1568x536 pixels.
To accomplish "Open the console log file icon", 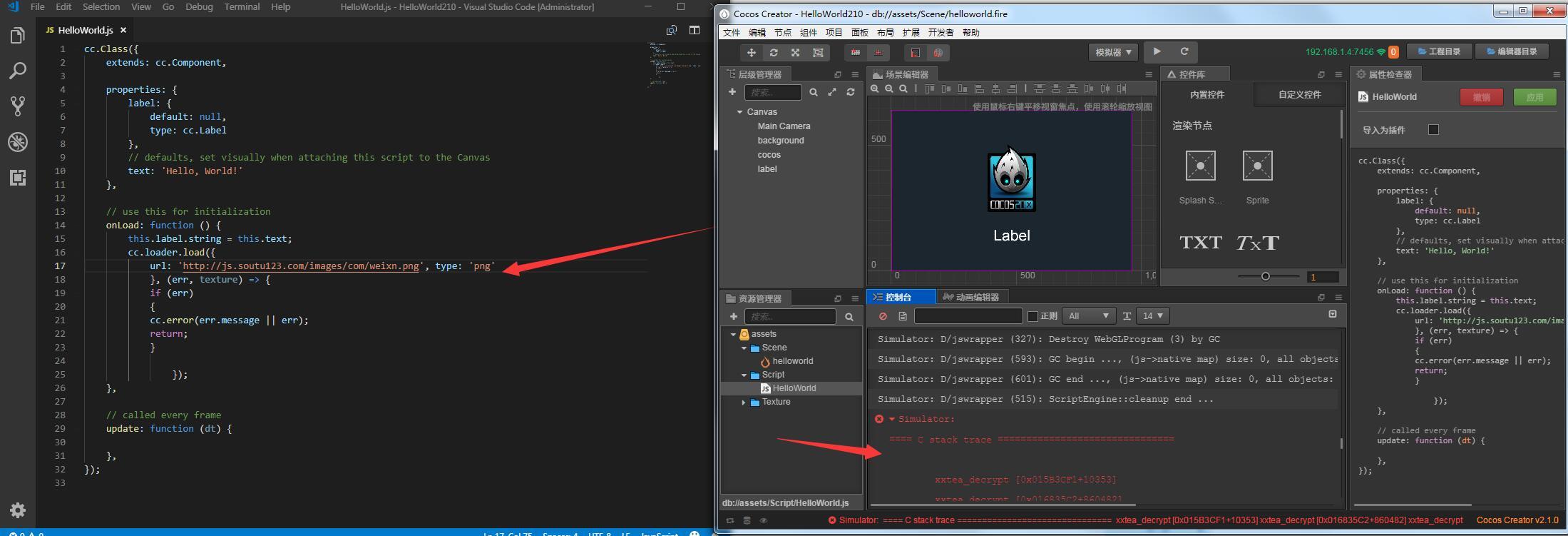I will (x=903, y=316).
